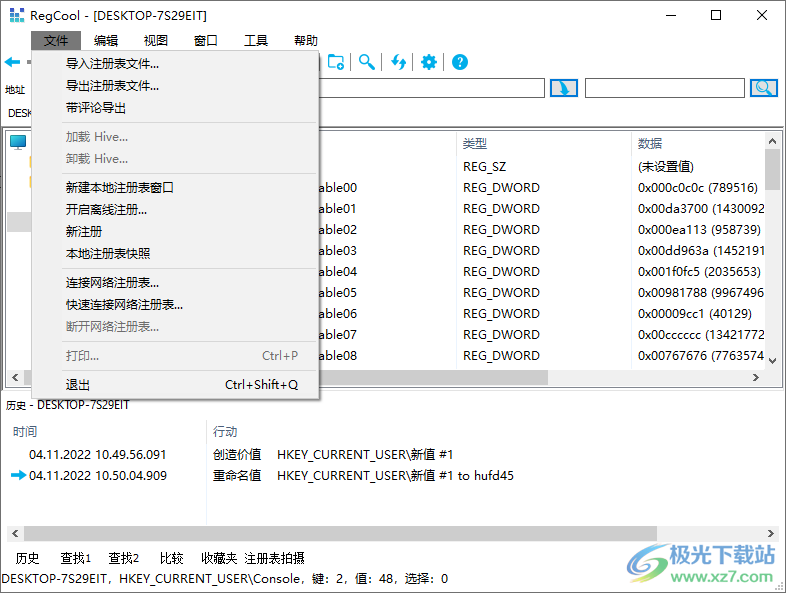Click the blue help question icon
786x593 pixels.
click(460, 62)
